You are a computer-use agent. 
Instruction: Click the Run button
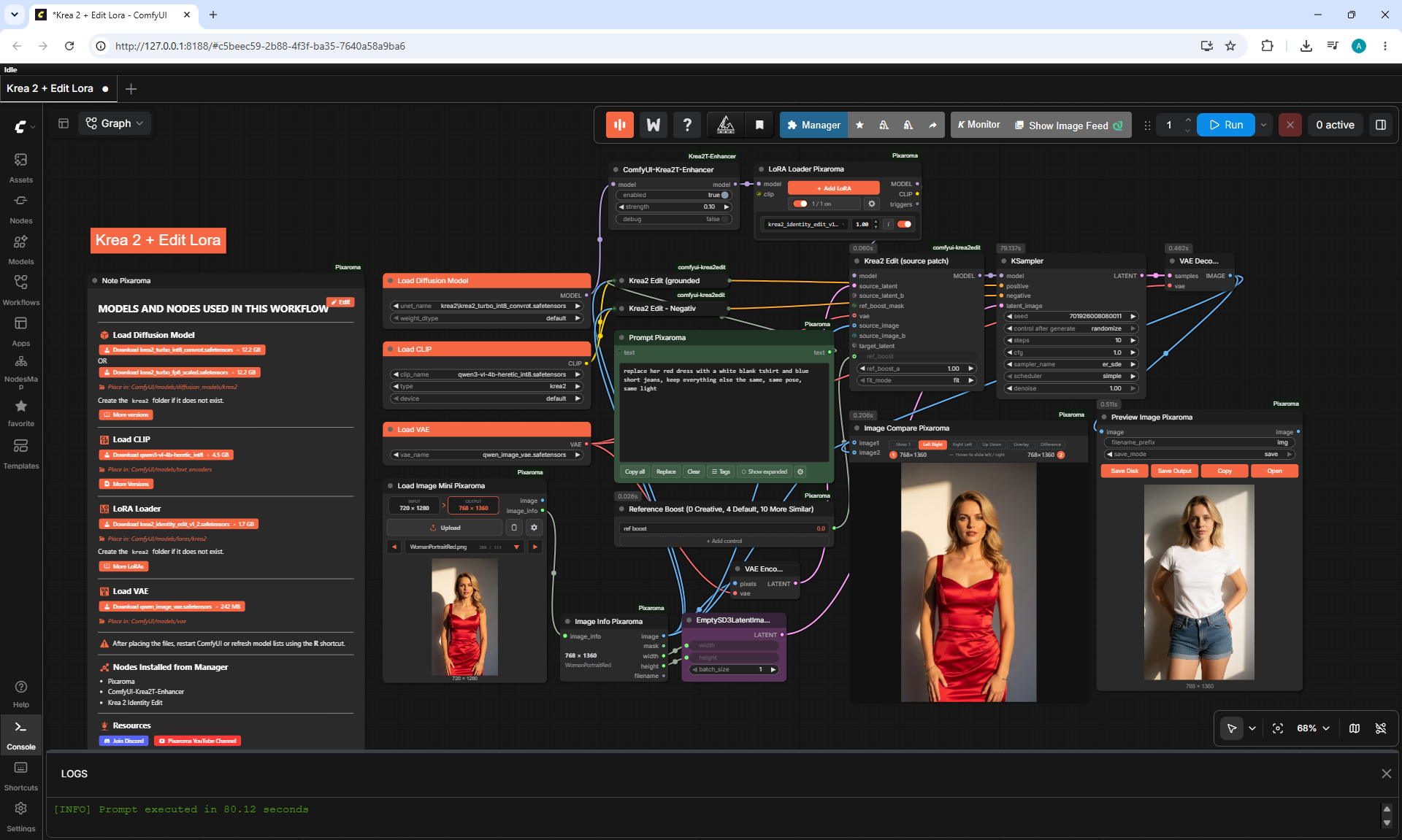point(1226,125)
